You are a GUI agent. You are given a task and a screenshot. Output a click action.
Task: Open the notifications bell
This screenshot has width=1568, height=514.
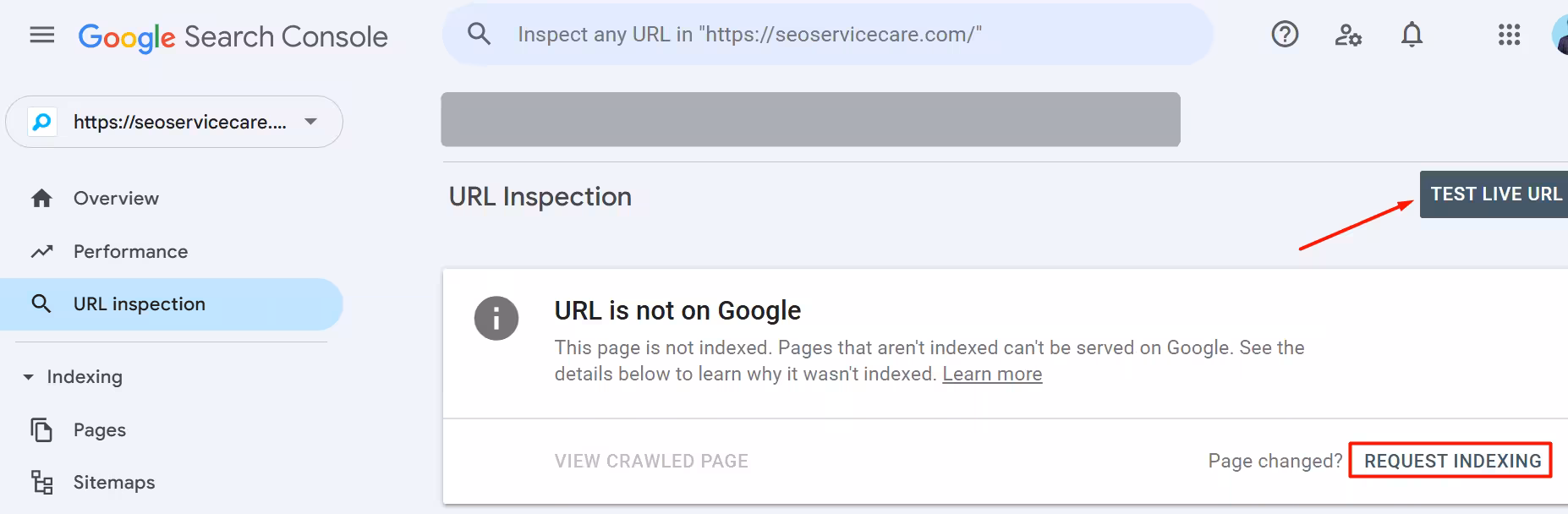1411,35
